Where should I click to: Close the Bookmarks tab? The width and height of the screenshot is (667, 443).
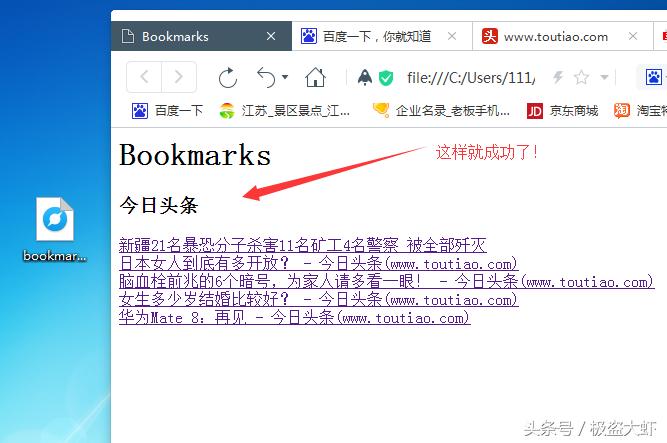[x=271, y=36]
